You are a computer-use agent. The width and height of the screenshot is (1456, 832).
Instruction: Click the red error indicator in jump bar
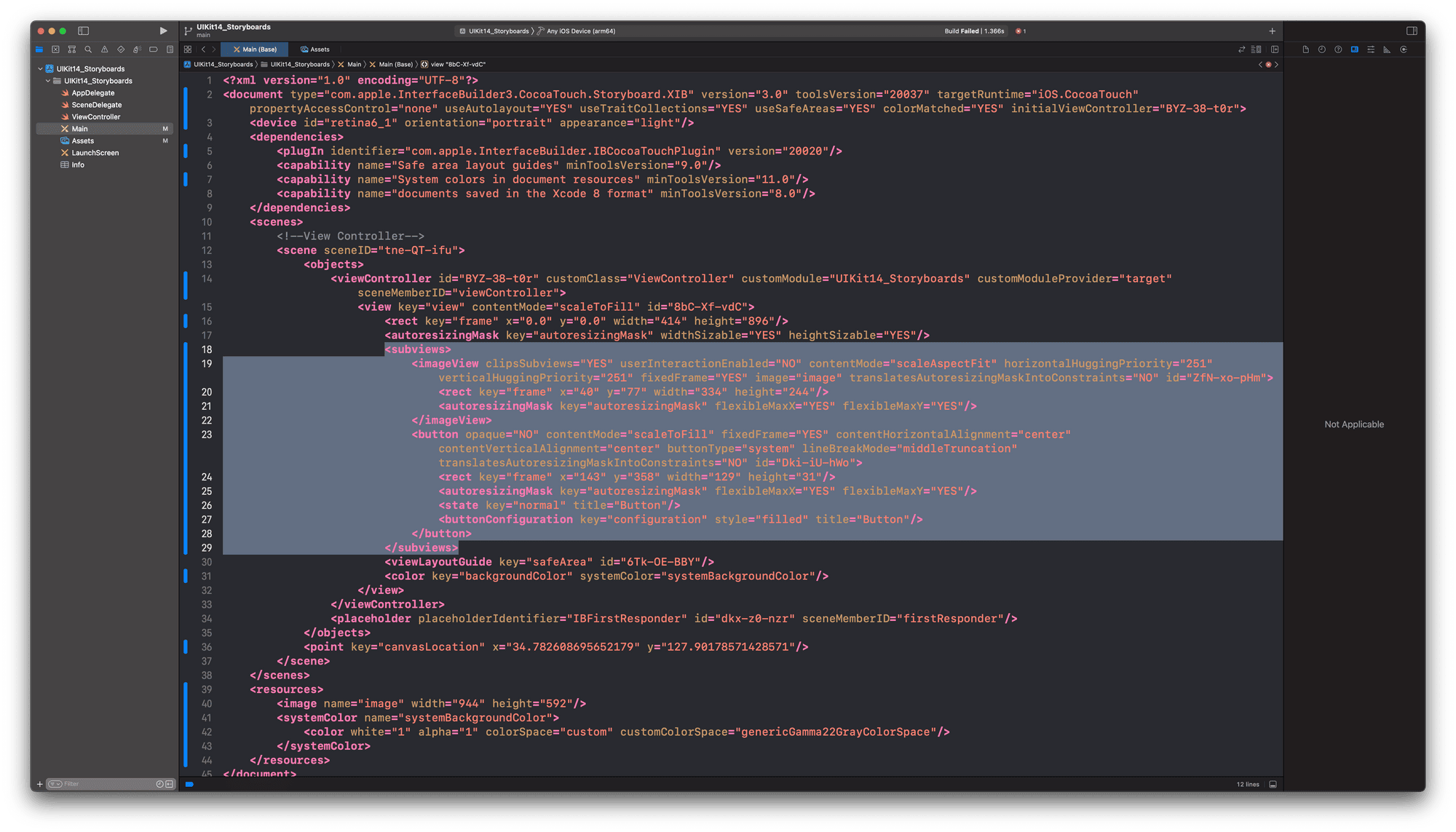click(x=1268, y=64)
